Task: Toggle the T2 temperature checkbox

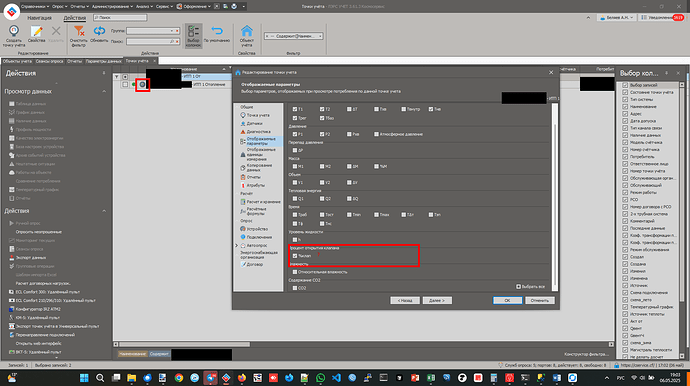Action: [322, 109]
